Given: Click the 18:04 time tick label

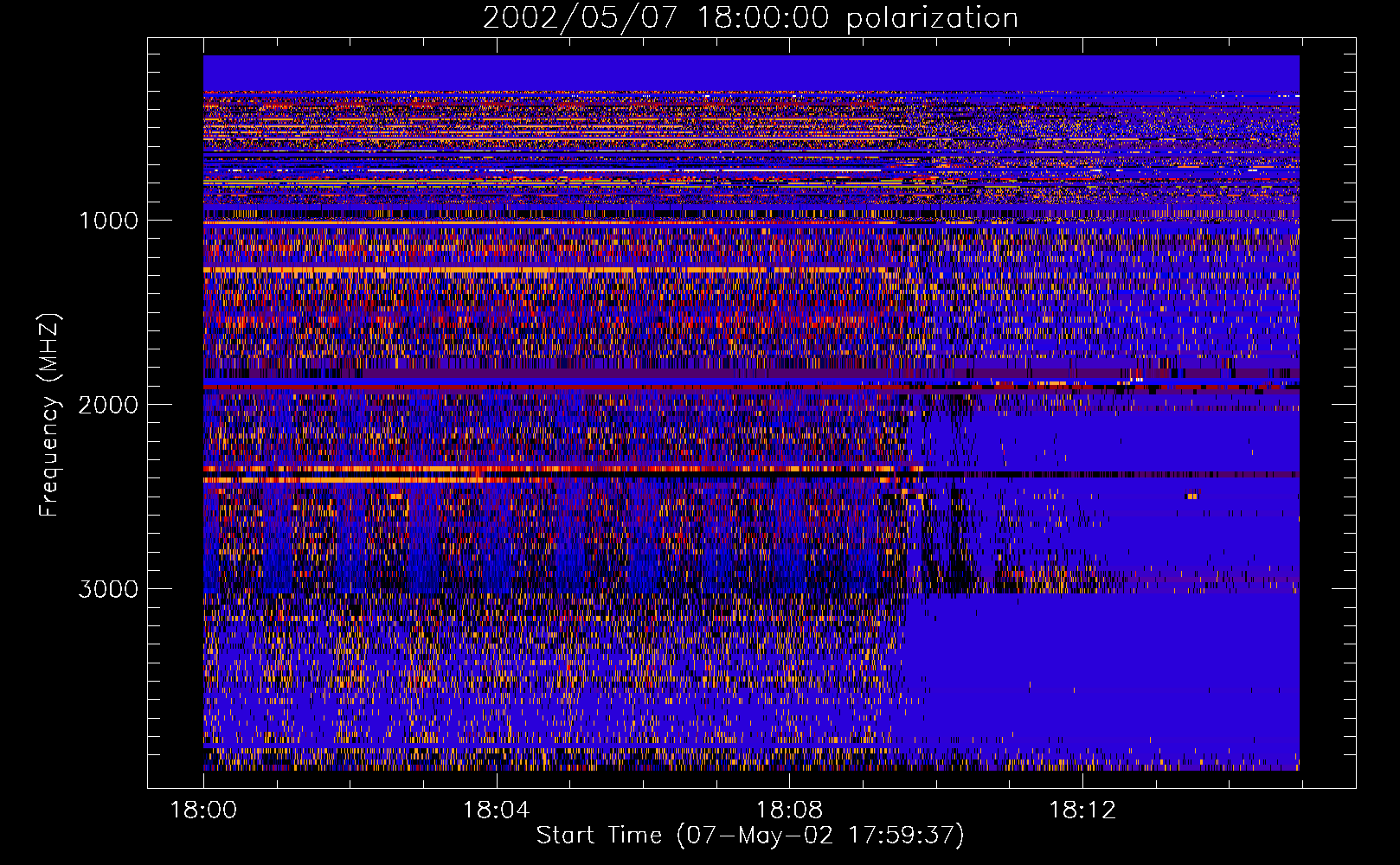Looking at the screenshot, I should click(x=496, y=811).
